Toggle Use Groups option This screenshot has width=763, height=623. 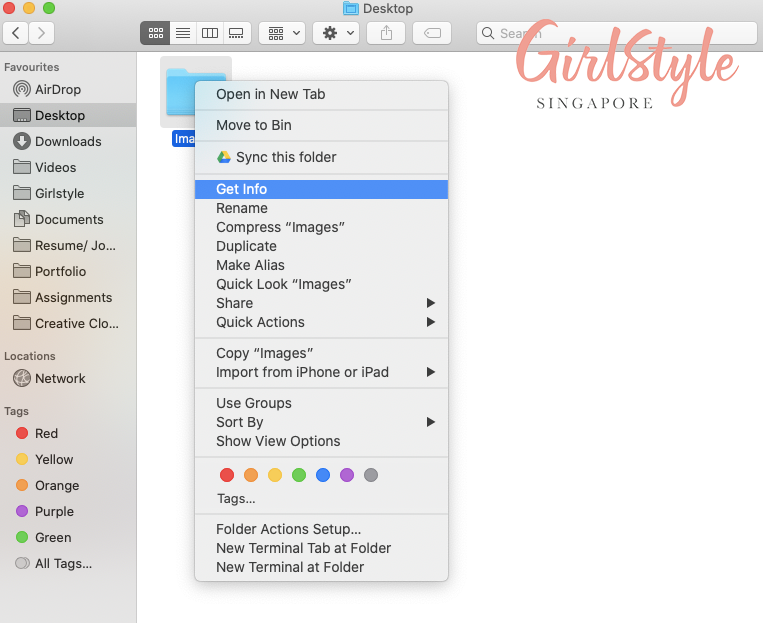pyautogui.click(x=321, y=403)
